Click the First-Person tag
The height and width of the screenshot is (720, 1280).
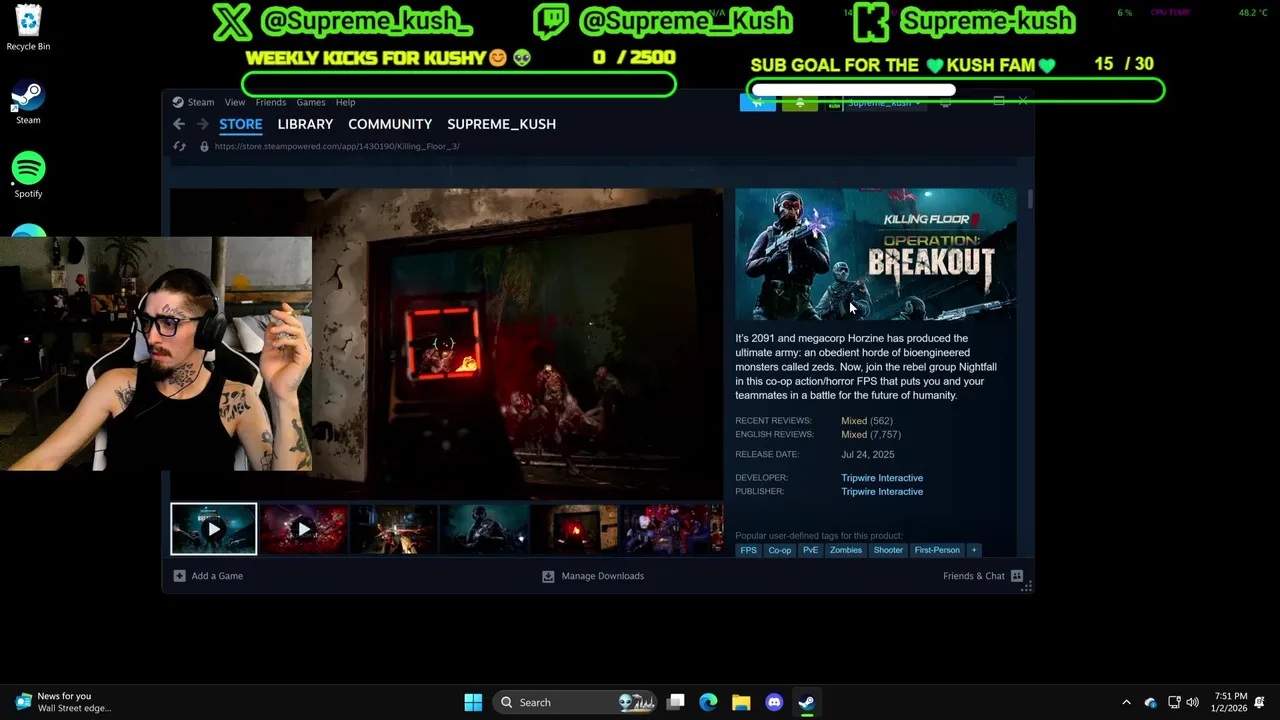tap(937, 550)
